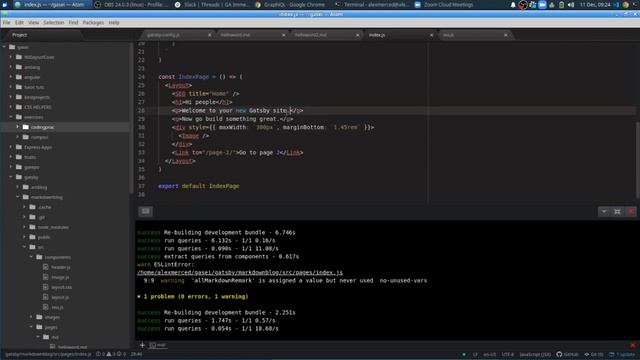Click the file path in status bar
The height and width of the screenshot is (360, 640).
[x=49, y=354]
